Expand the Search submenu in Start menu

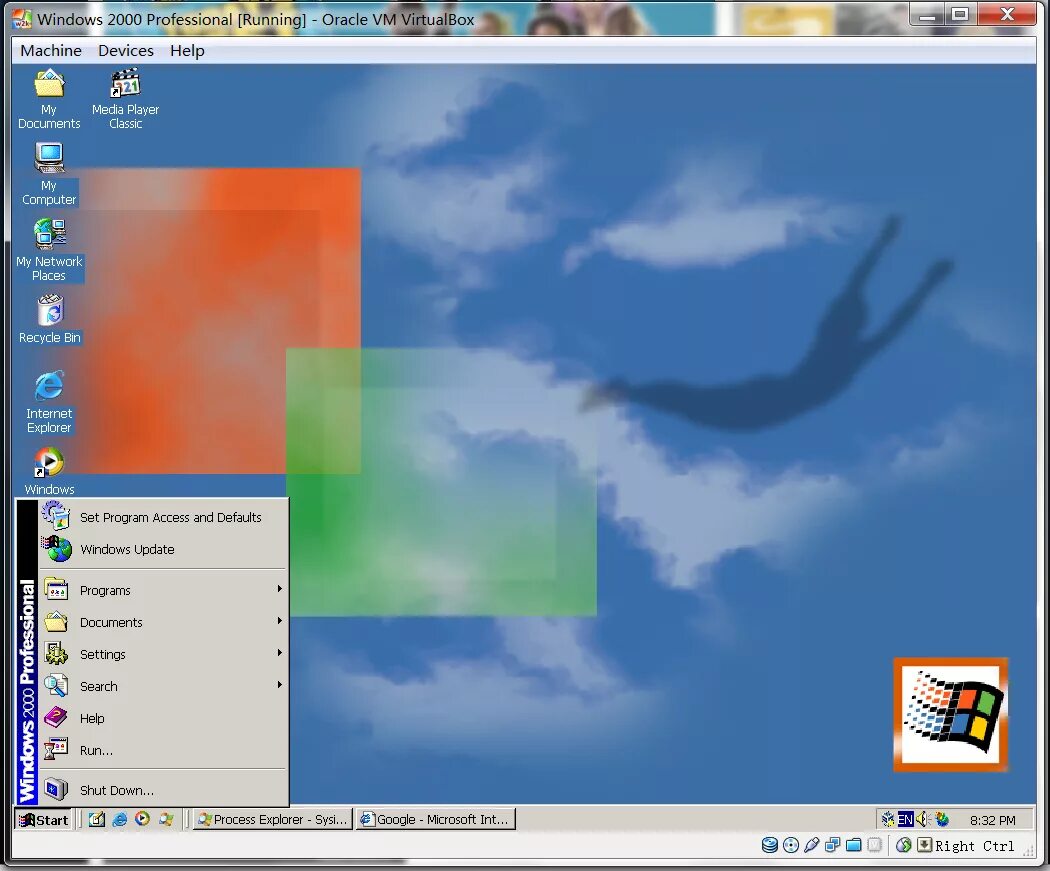163,686
